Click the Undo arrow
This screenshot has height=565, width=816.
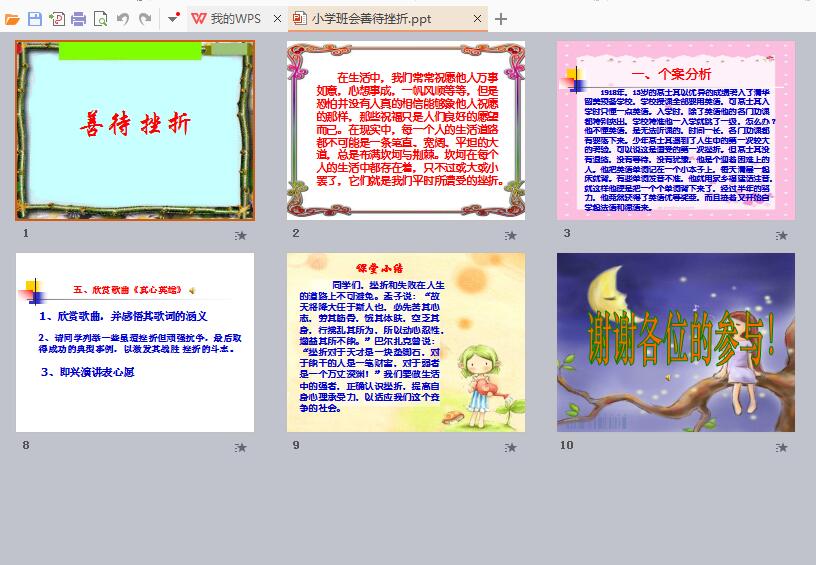coord(123,20)
